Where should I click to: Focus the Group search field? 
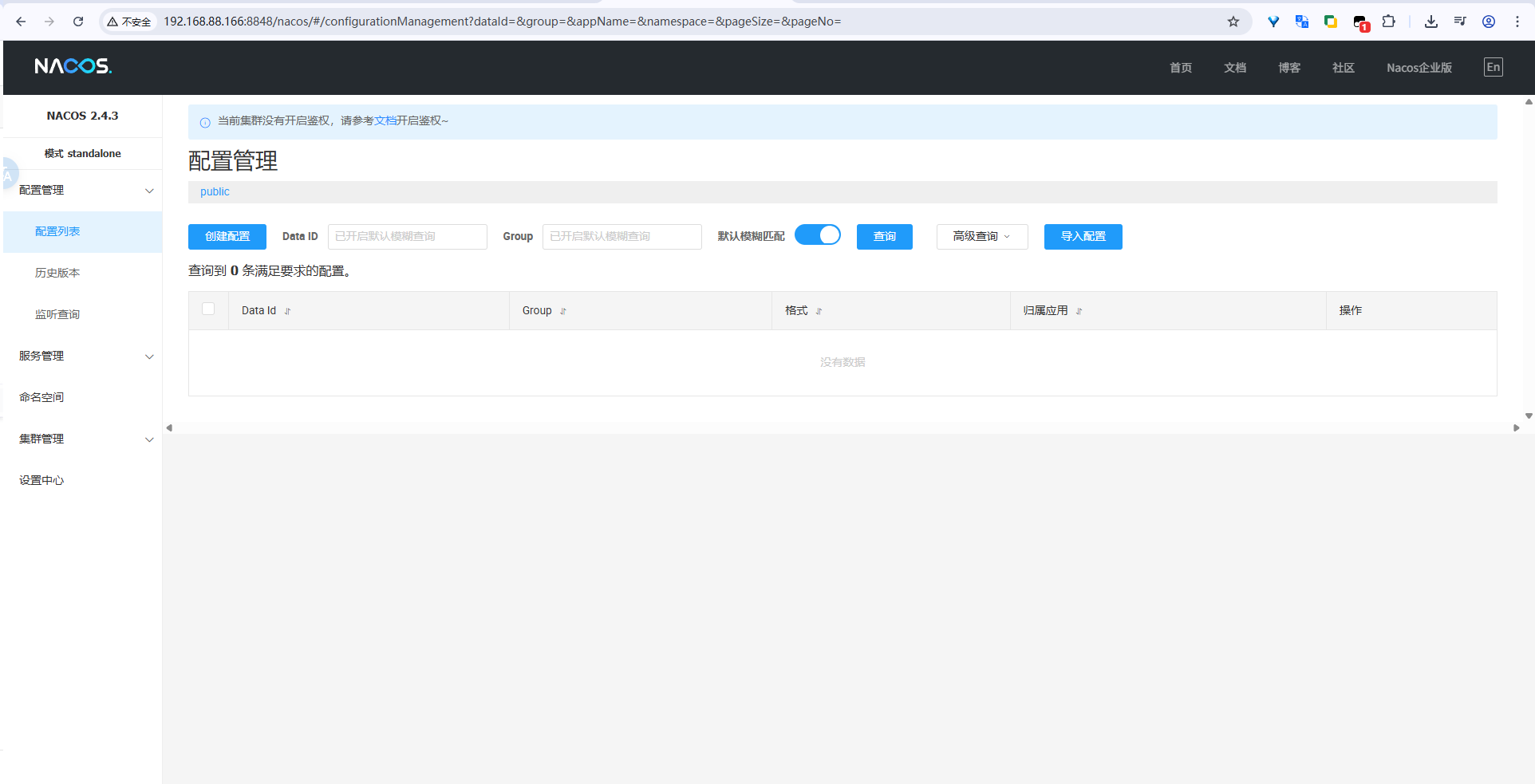[x=622, y=237]
